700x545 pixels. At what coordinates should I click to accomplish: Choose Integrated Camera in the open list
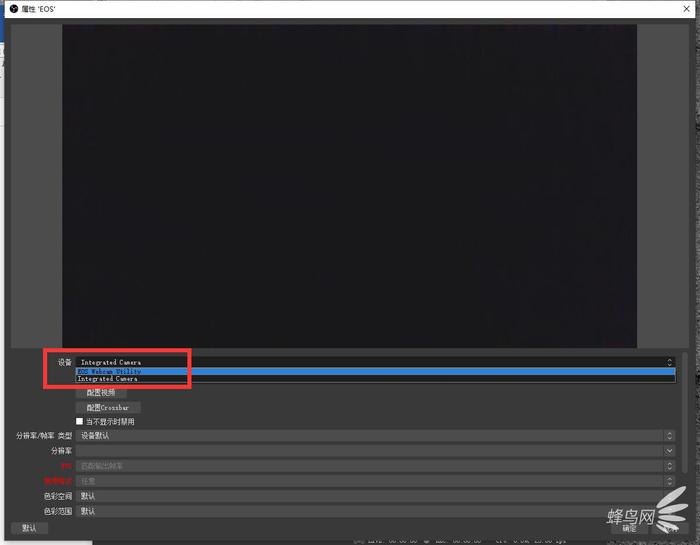tap(375, 379)
